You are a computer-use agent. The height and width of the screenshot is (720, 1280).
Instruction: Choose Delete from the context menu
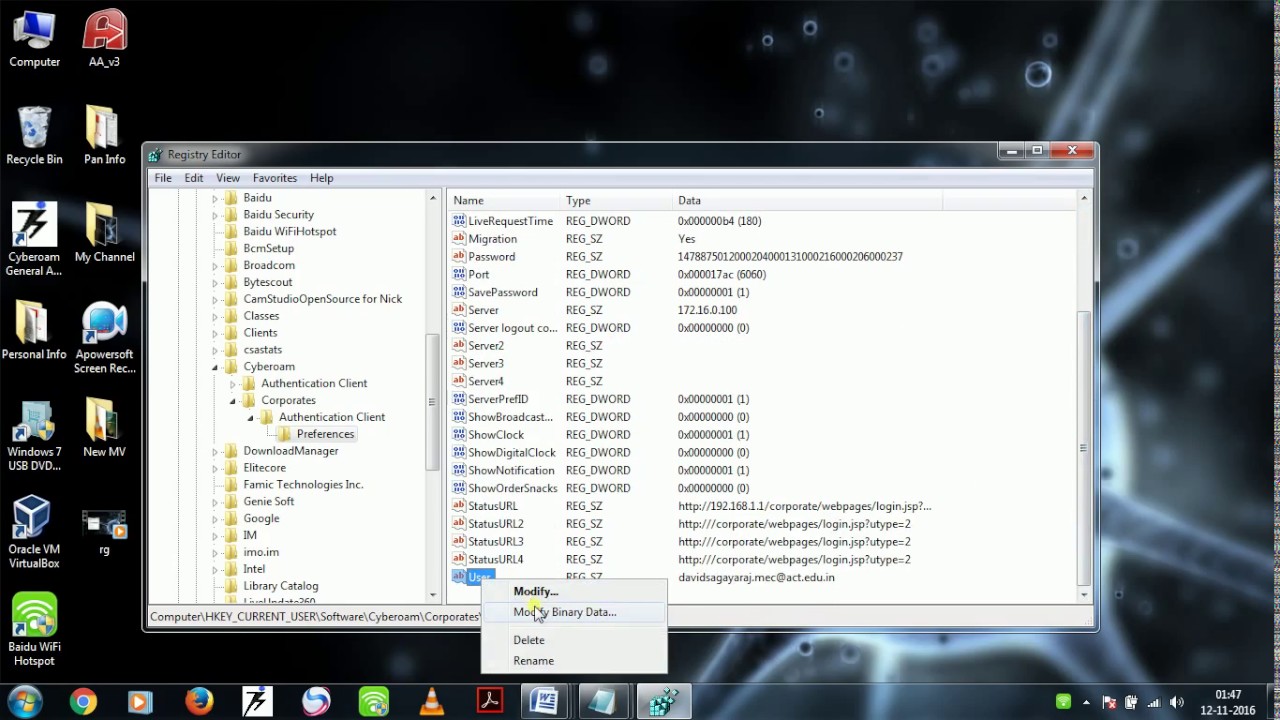pos(574,640)
